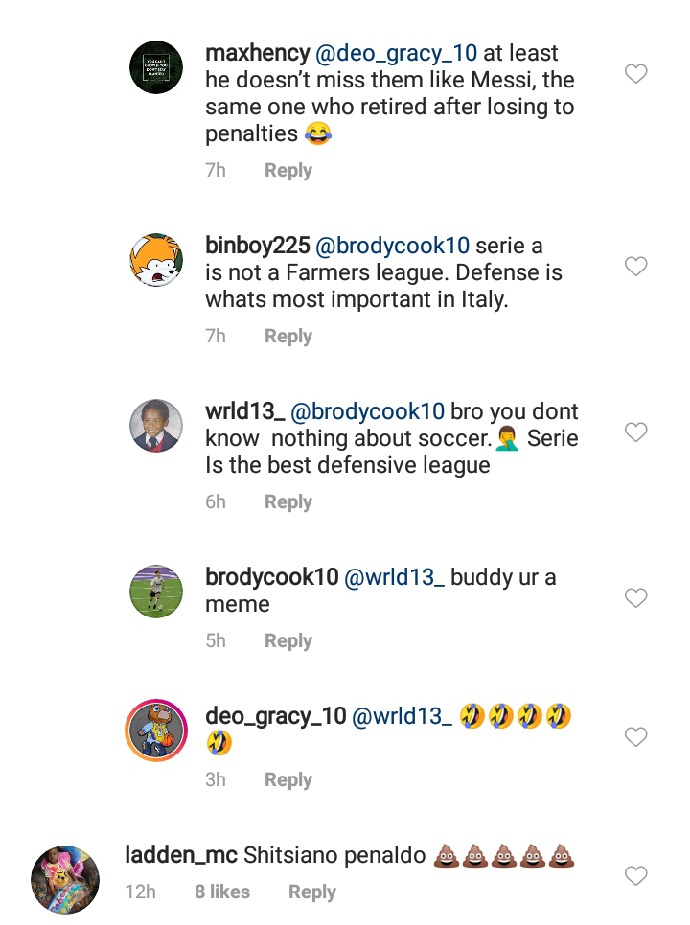Open ladden_mc's profile picture
The width and height of the screenshot is (690, 925).
65,880
